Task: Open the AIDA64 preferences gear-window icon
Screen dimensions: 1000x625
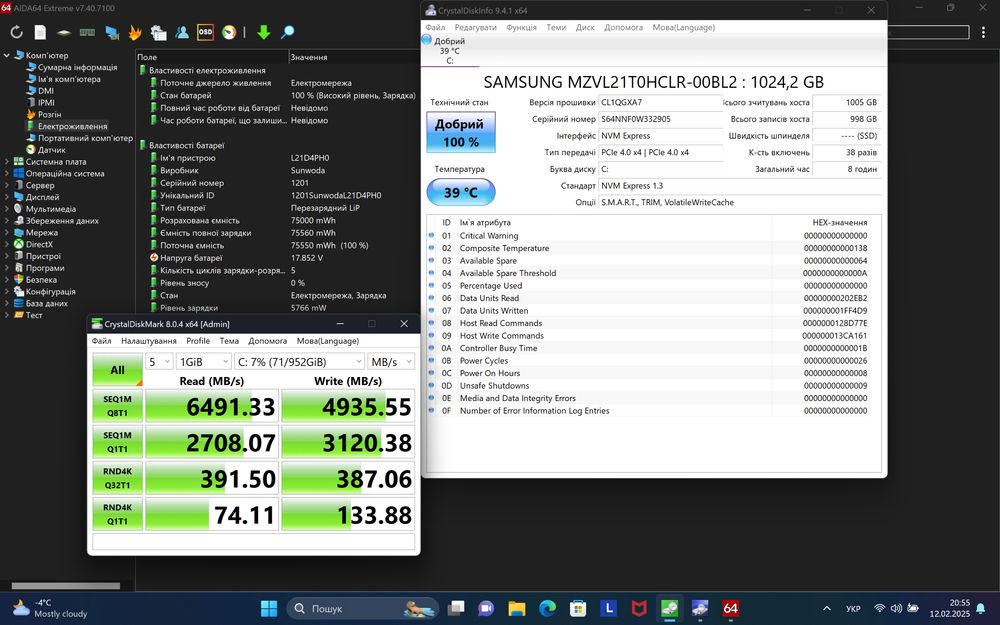Action: (158, 32)
